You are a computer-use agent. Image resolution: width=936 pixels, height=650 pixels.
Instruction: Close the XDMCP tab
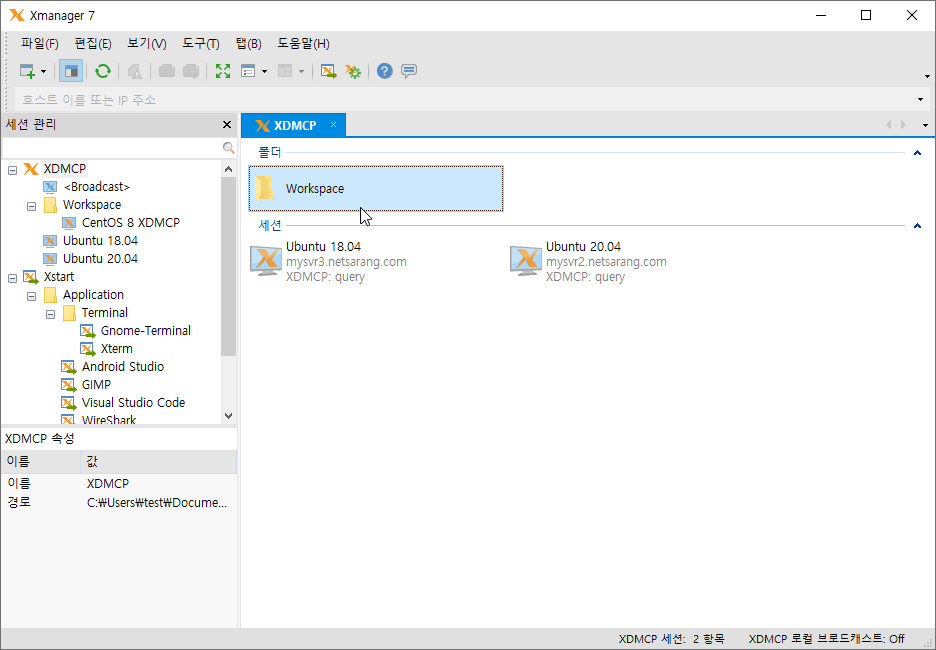[334, 125]
